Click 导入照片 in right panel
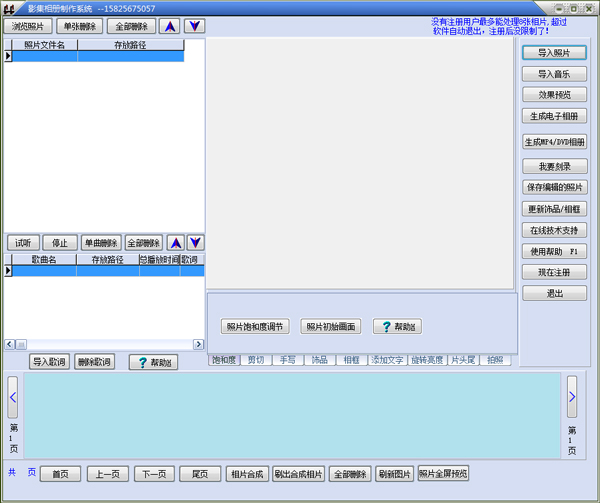The height and width of the screenshot is (503, 600). point(554,53)
